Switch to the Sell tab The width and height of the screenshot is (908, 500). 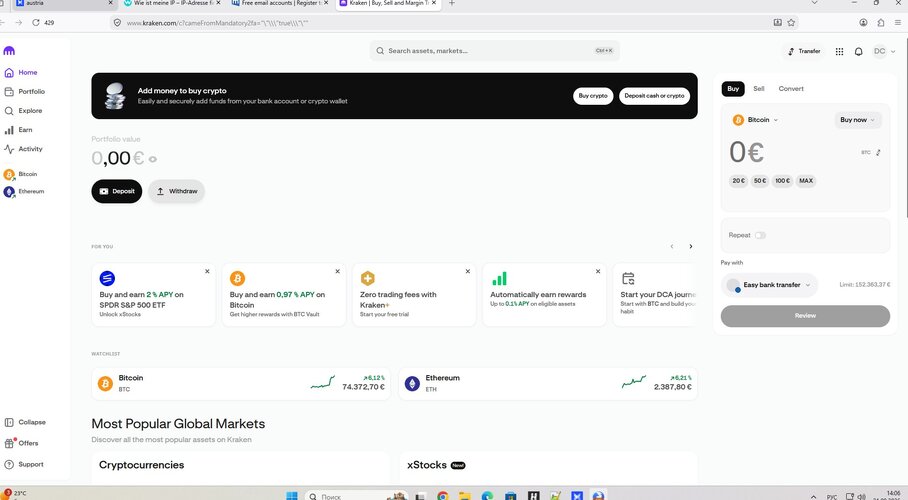pos(759,89)
